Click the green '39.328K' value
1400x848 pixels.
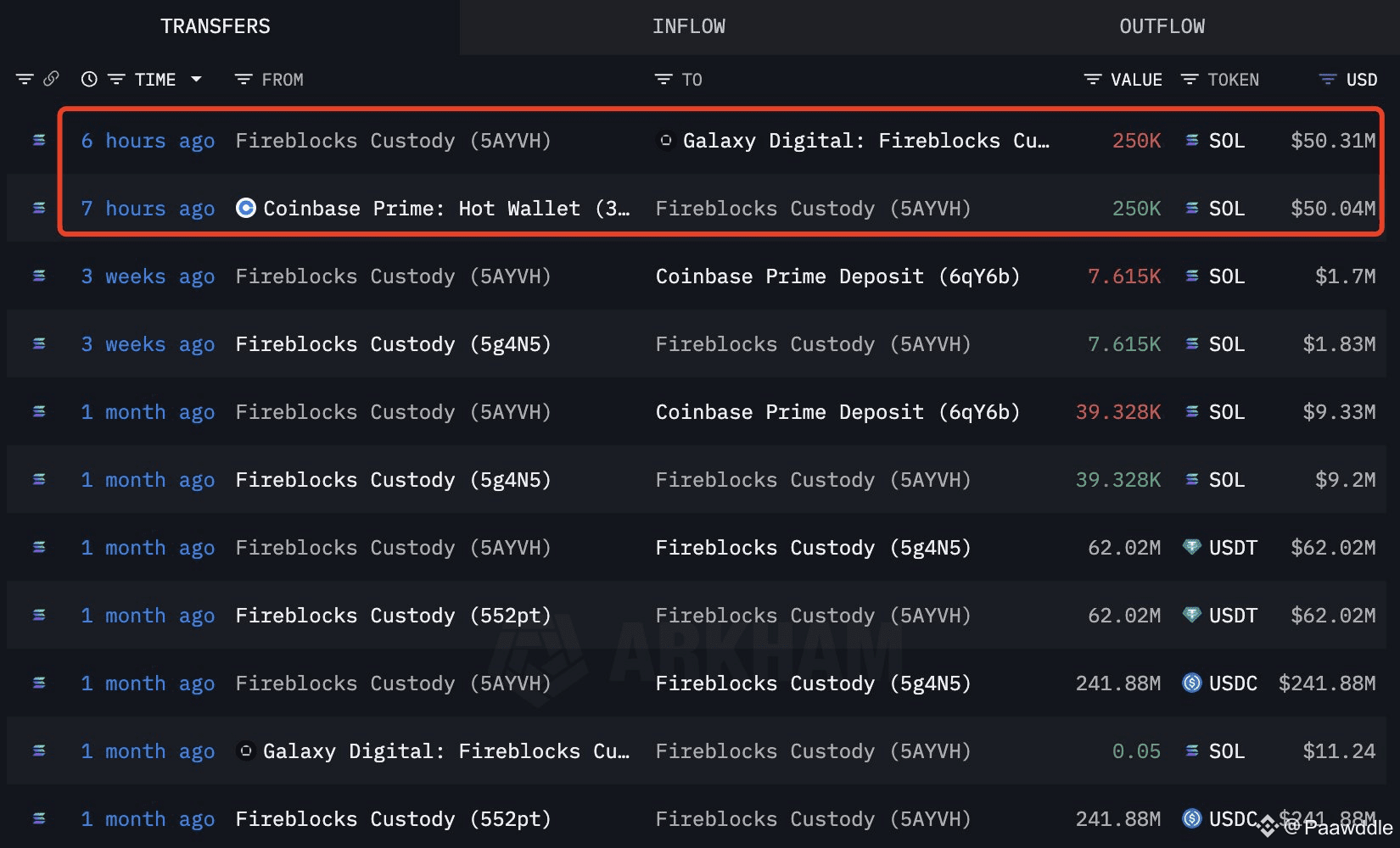pyautogui.click(x=1118, y=480)
